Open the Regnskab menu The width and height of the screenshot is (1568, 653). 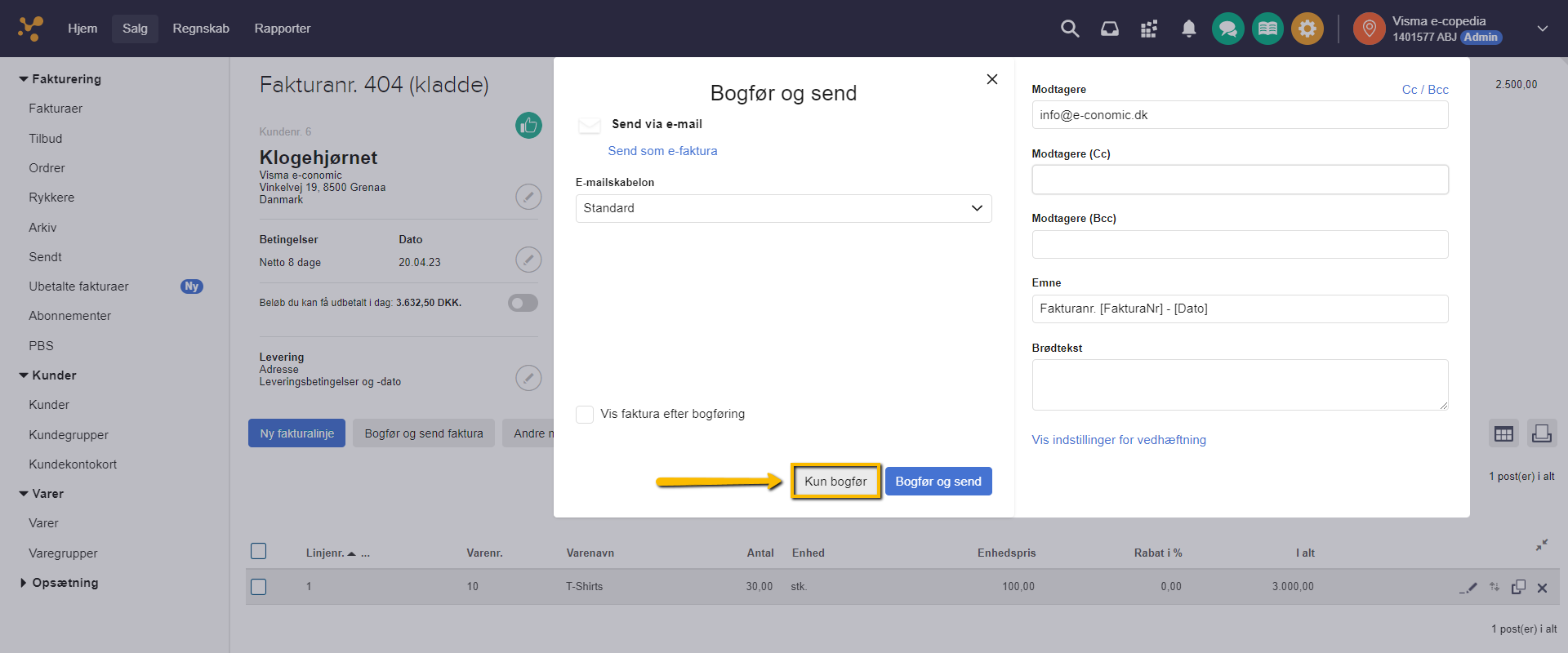[x=201, y=29]
